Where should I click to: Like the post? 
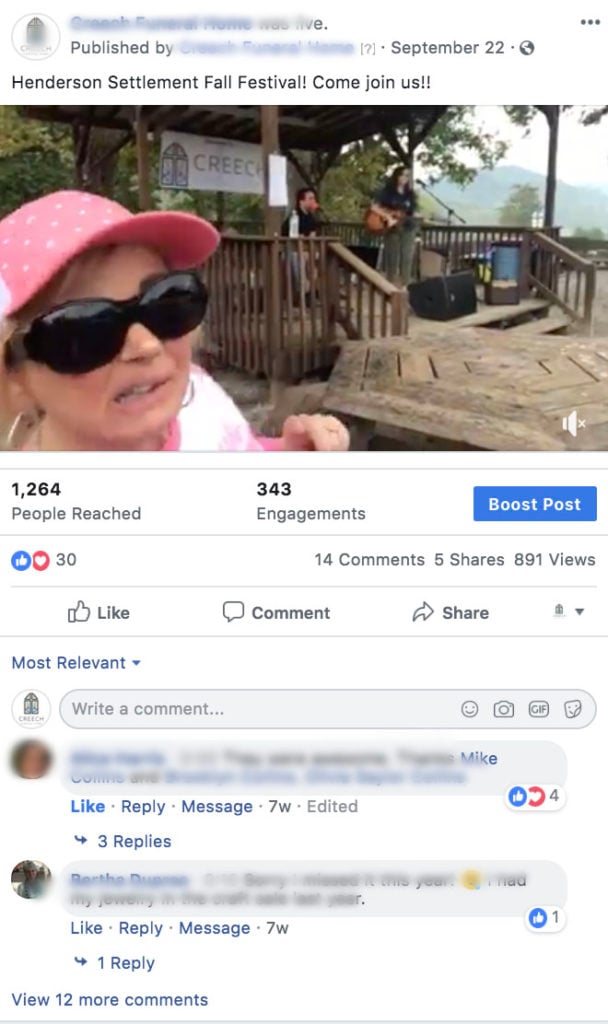pos(99,613)
